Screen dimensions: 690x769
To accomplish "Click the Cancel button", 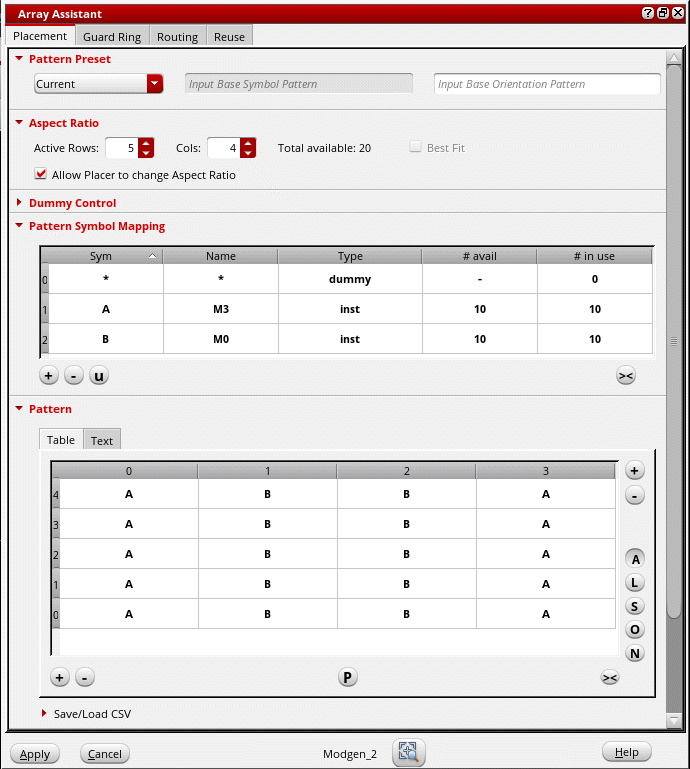I will point(104,754).
